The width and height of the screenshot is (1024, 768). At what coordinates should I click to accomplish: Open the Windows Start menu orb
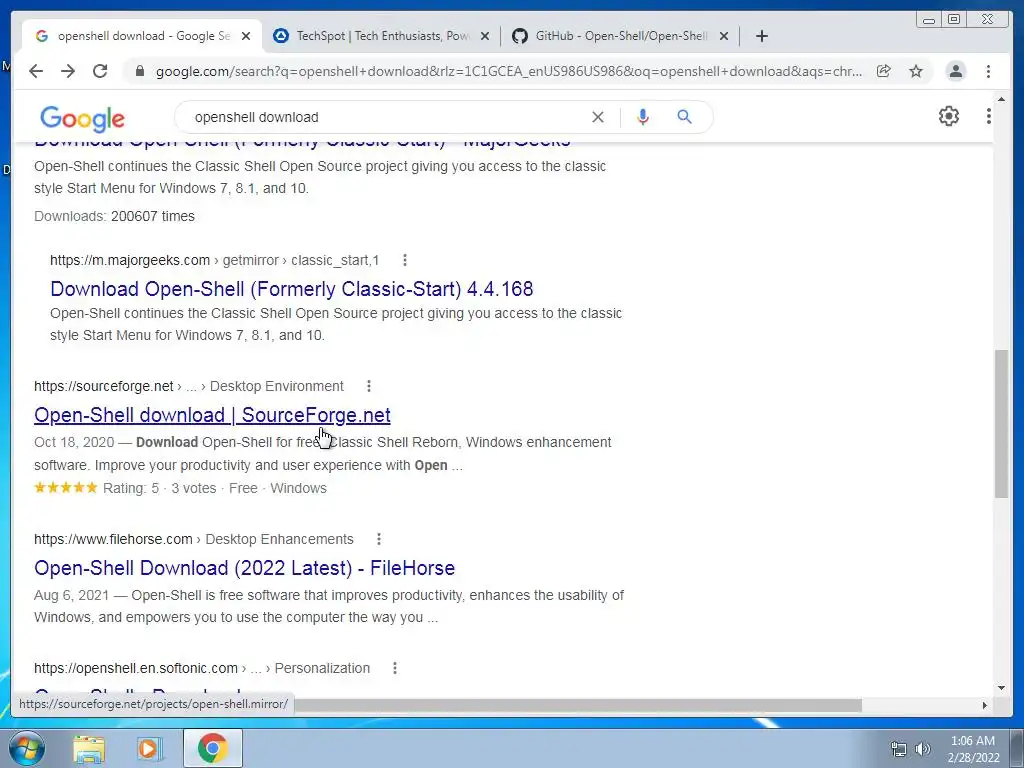click(x=27, y=748)
